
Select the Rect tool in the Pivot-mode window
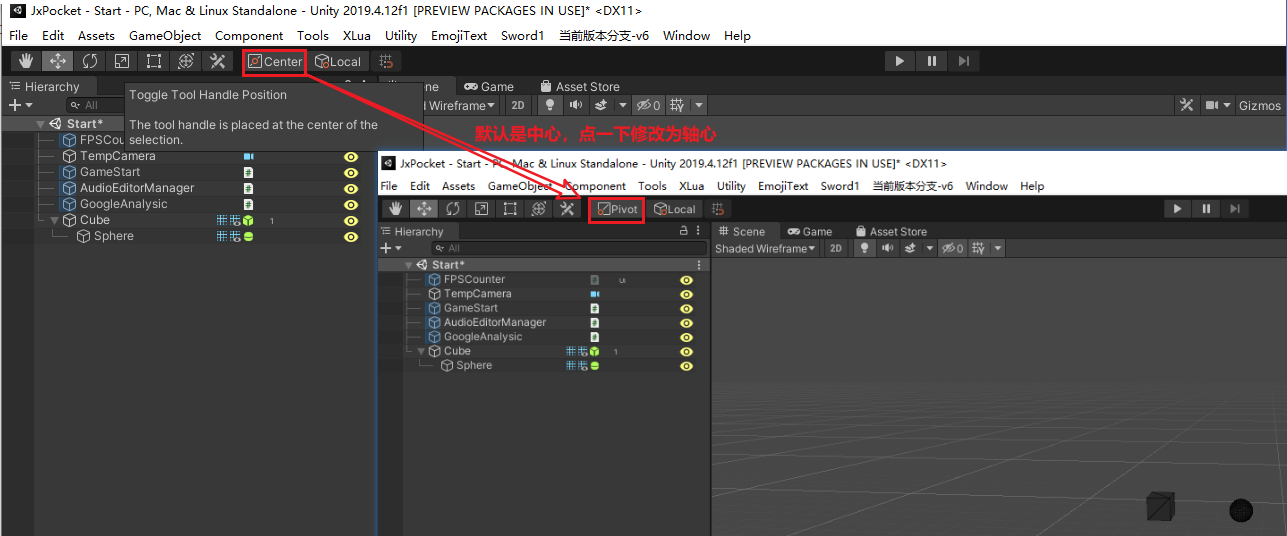click(510, 209)
